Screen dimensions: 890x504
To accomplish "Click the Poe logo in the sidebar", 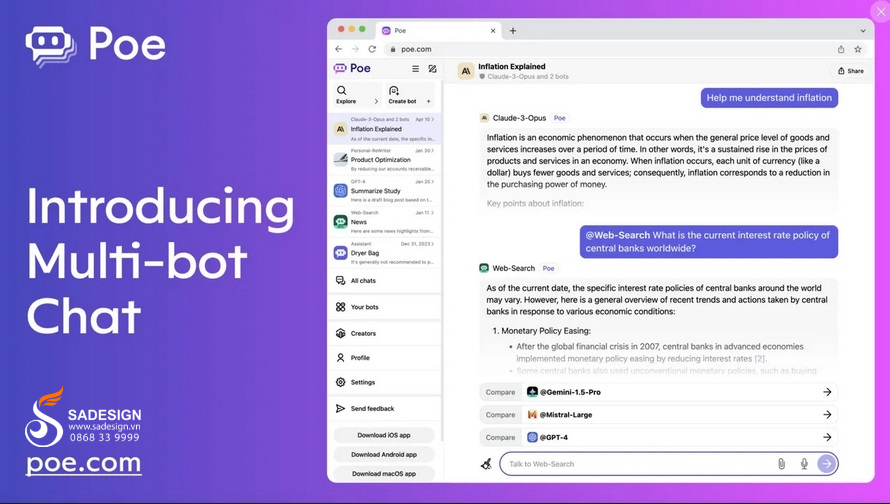I will [x=352, y=69].
